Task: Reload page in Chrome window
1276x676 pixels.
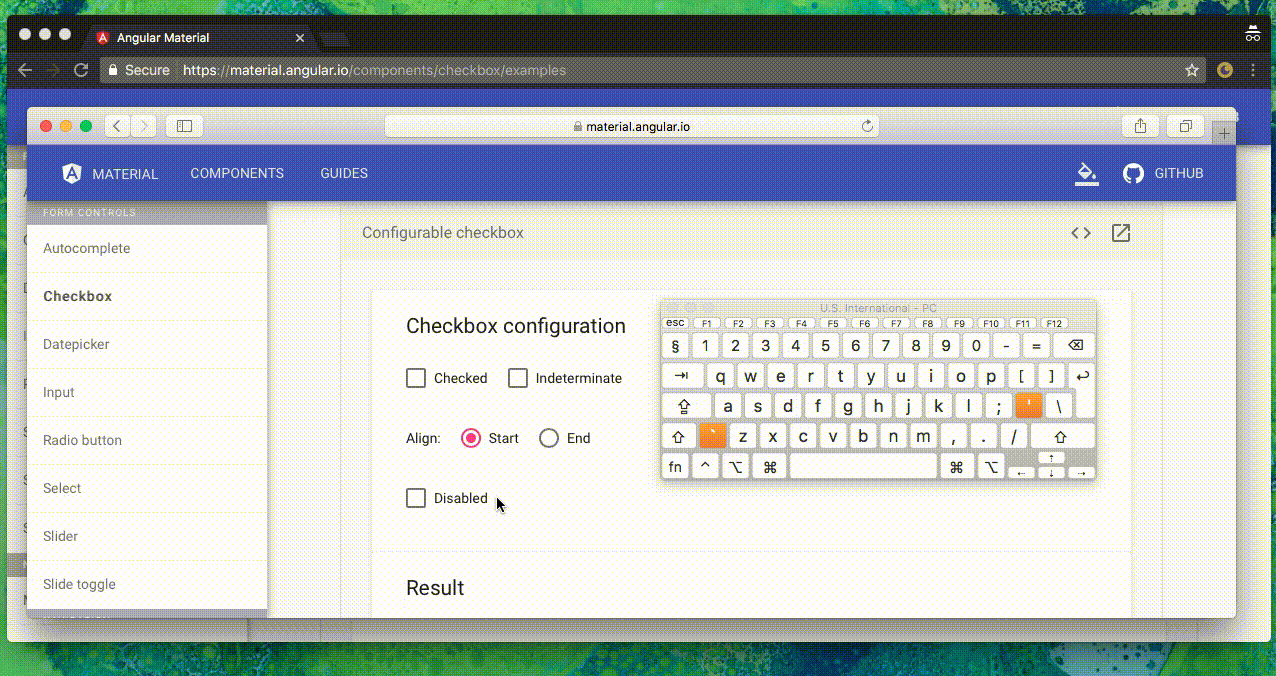Action: [82, 71]
